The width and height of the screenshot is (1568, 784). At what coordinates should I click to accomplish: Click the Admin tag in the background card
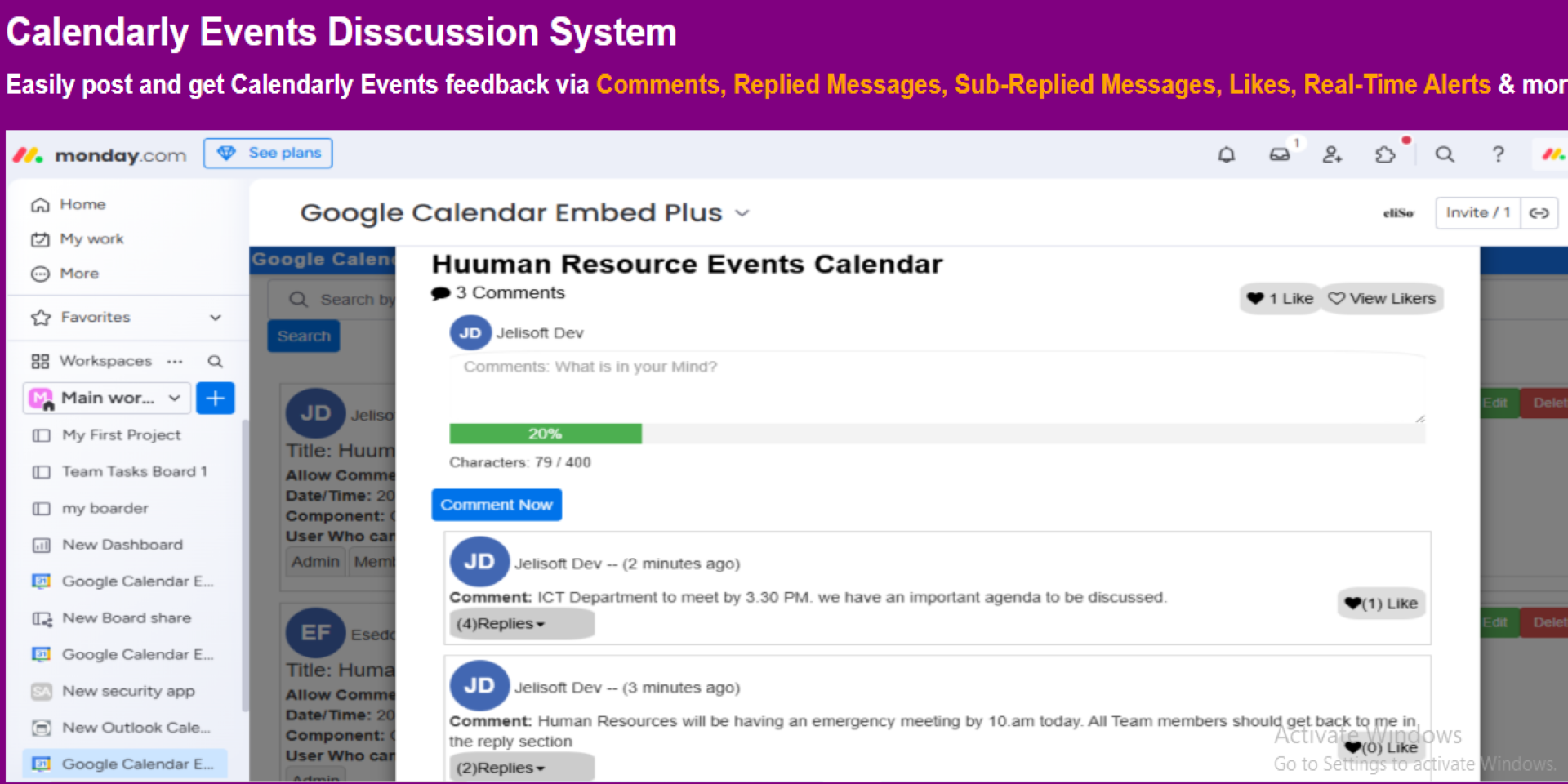[315, 562]
